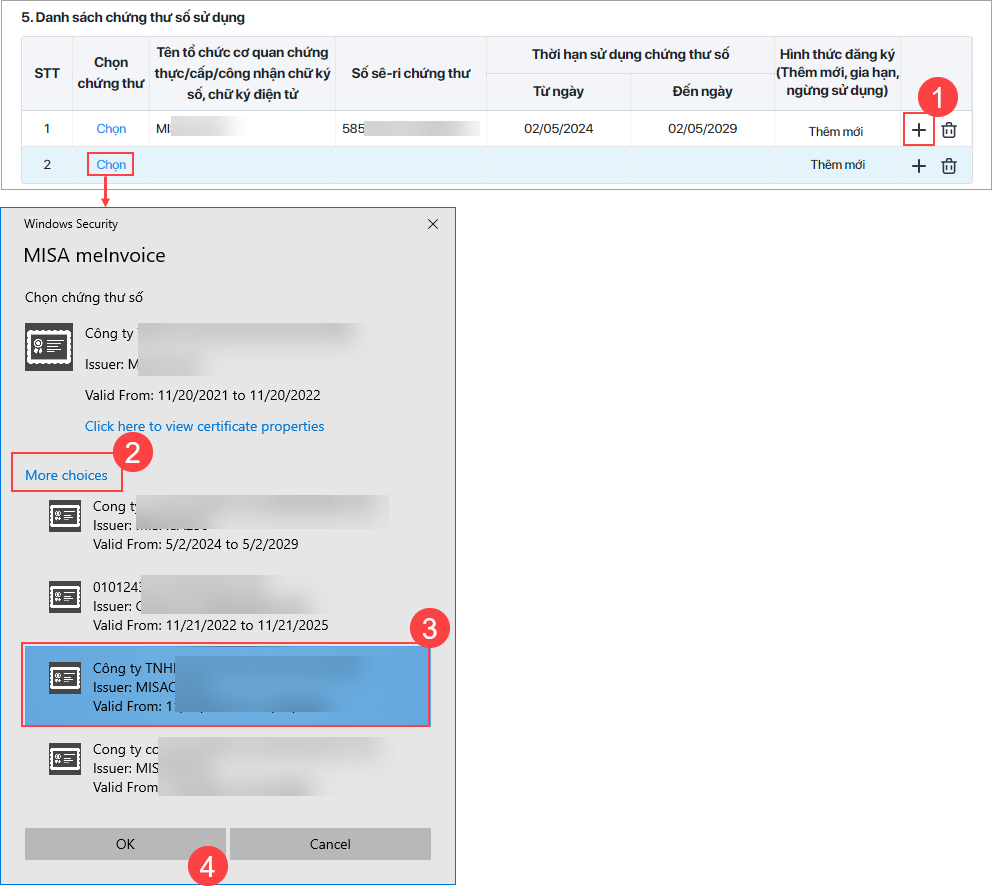Viewport: 992px width, 887px height.
Task: Click the Chọn link in row 1
Action: point(111,128)
